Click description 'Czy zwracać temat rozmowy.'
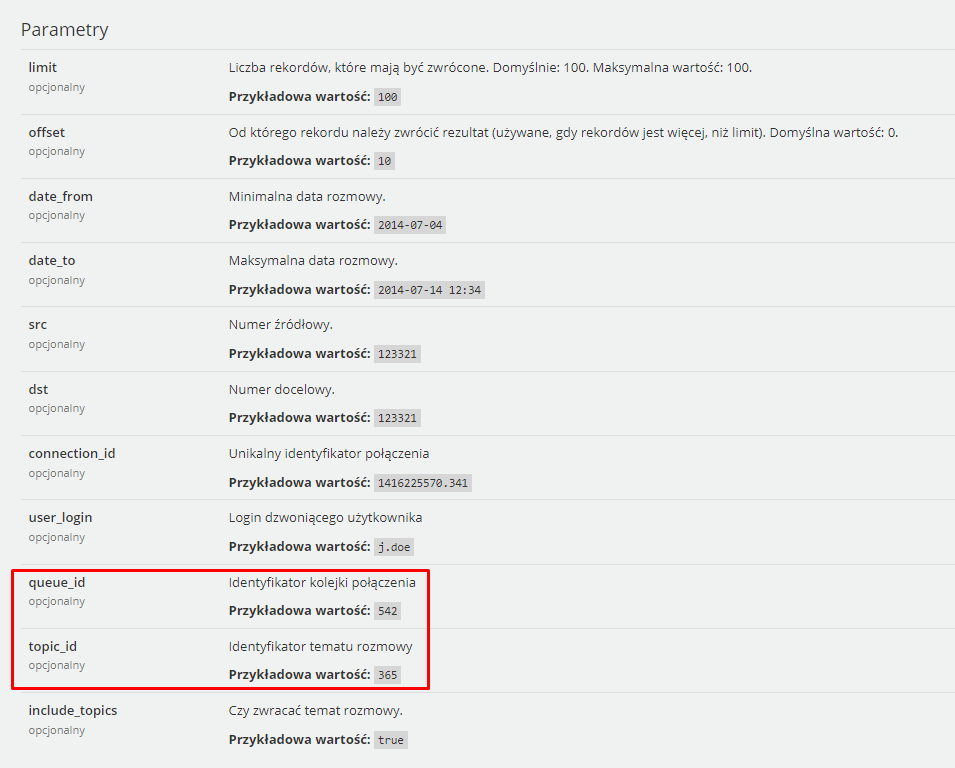The height and width of the screenshot is (768, 955). tap(315, 710)
